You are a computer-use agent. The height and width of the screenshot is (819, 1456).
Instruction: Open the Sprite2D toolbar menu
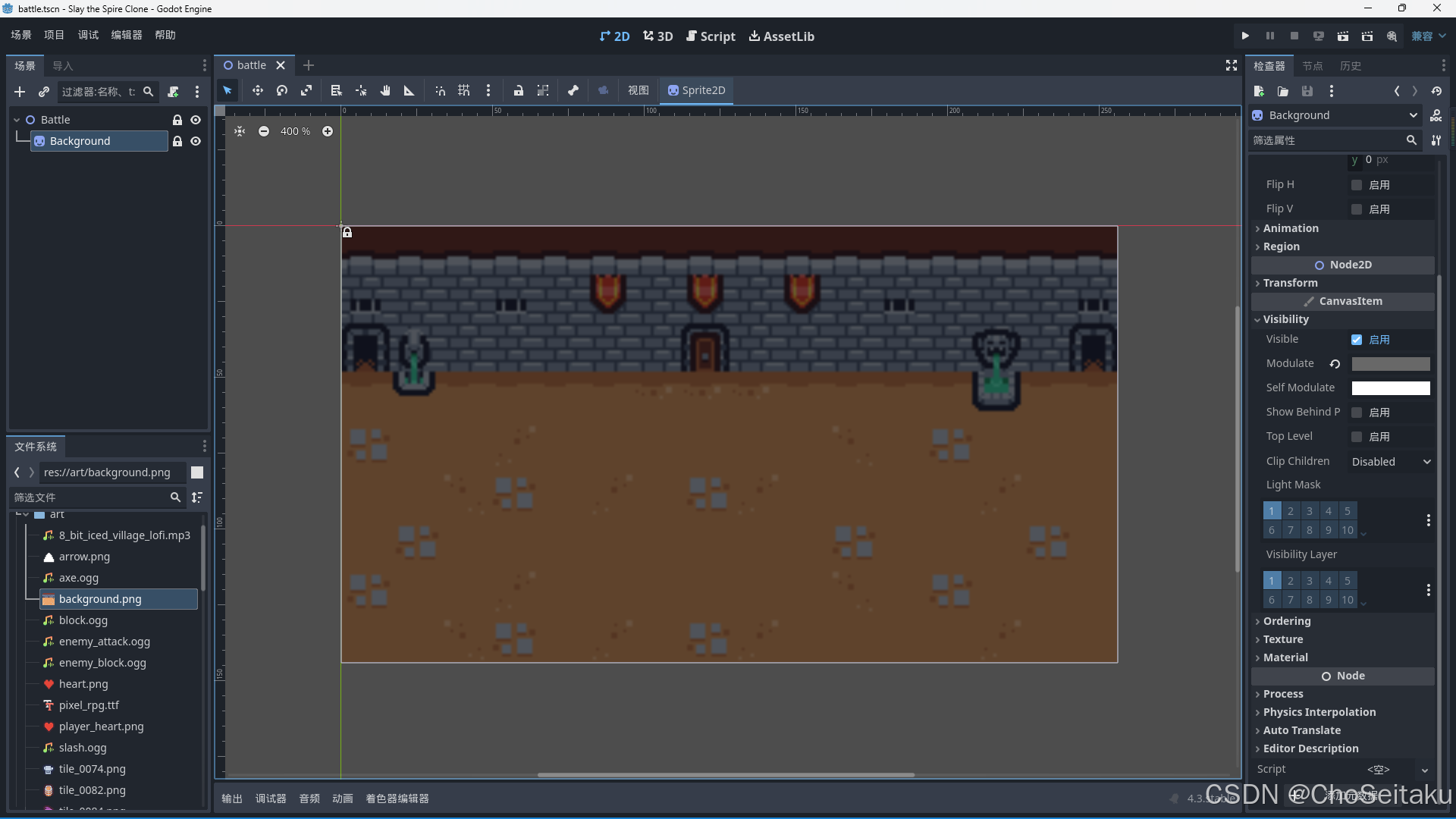696,90
